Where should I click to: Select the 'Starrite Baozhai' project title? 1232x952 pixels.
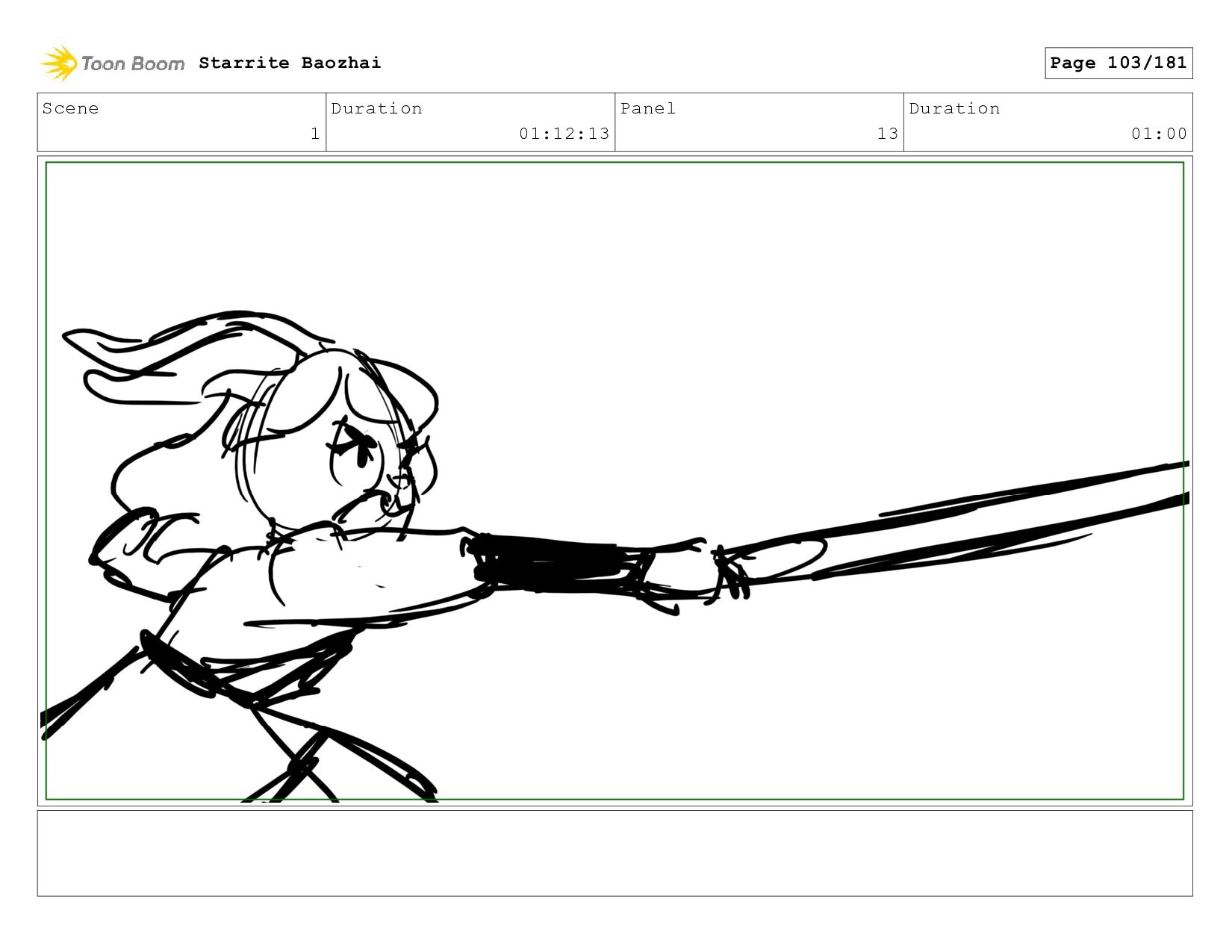(x=290, y=63)
